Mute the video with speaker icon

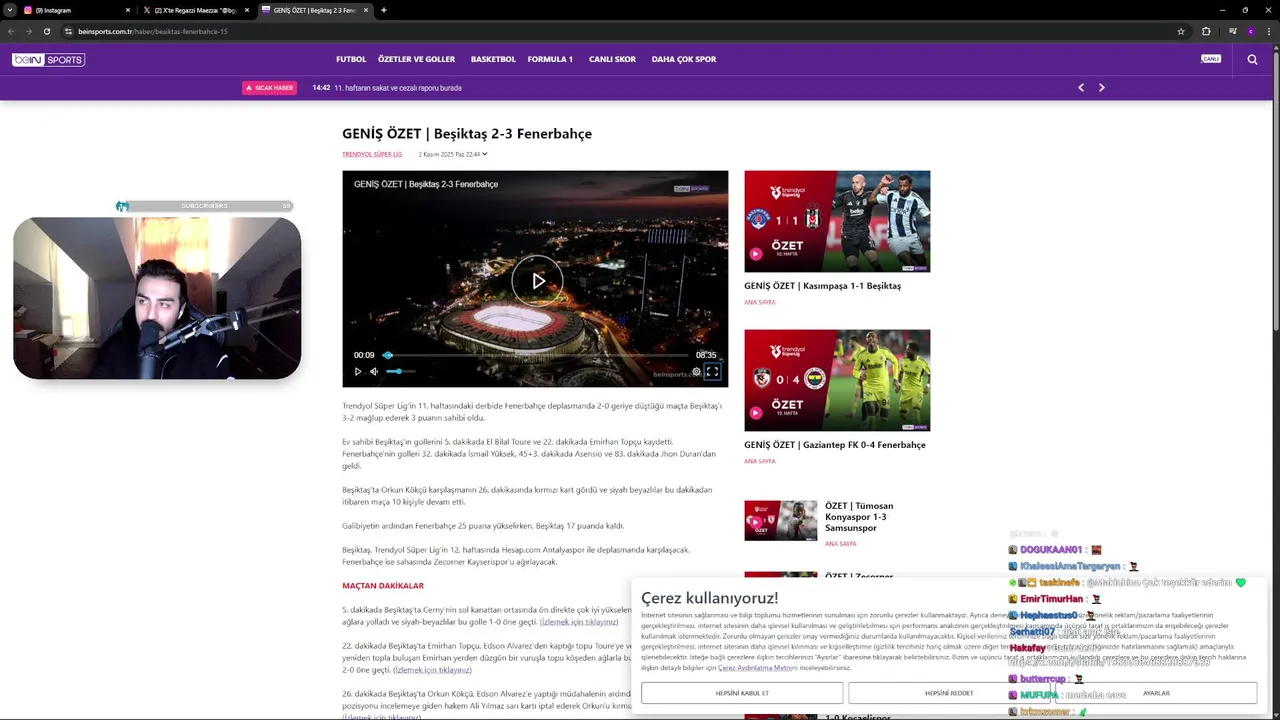(x=374, y=371)
